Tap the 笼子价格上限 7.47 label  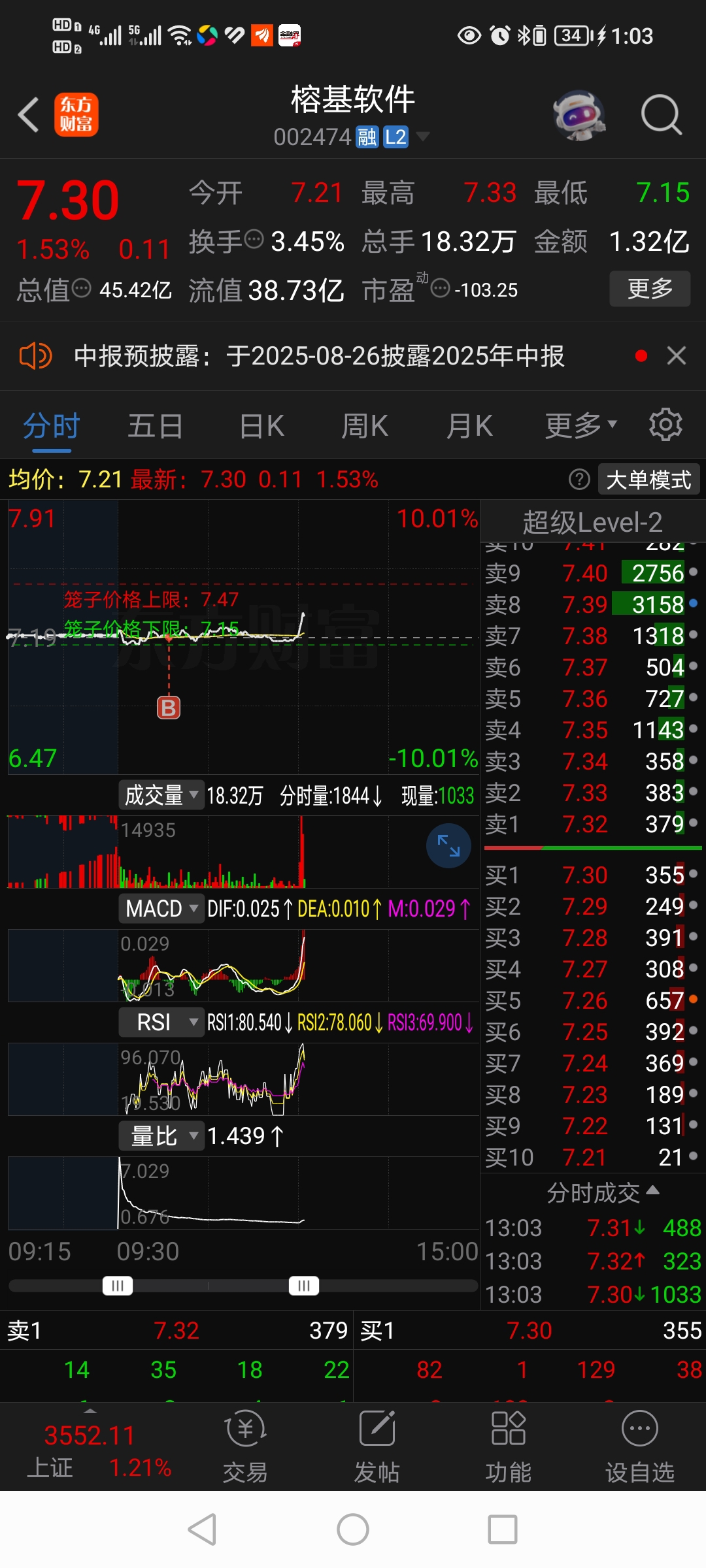point(151,599)
